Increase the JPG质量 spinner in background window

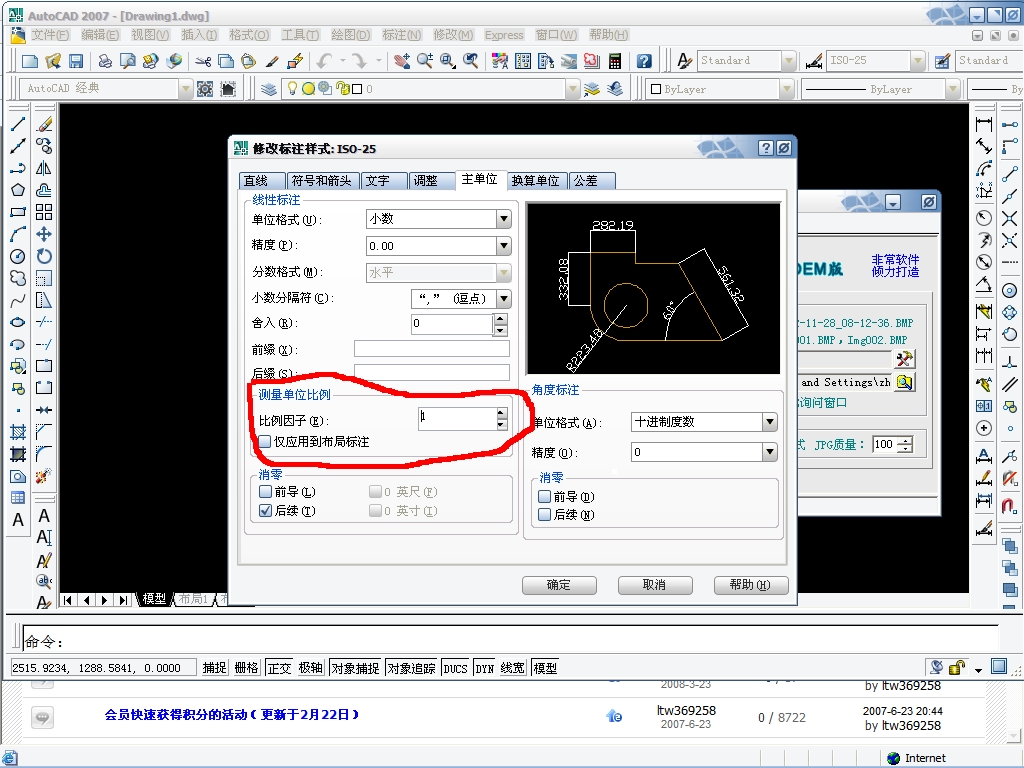point(905,441)
